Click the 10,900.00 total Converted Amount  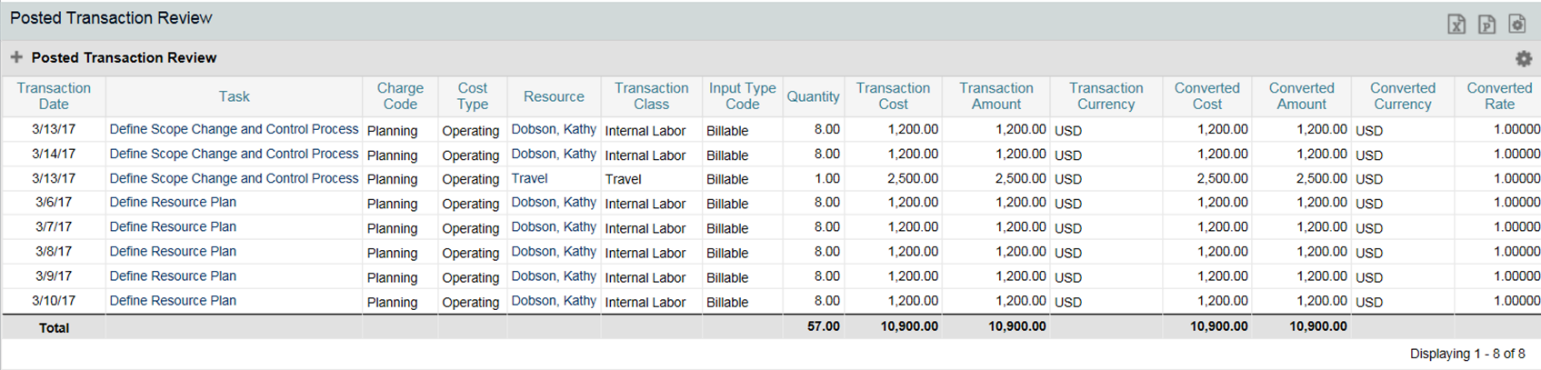coord(1319,326)
